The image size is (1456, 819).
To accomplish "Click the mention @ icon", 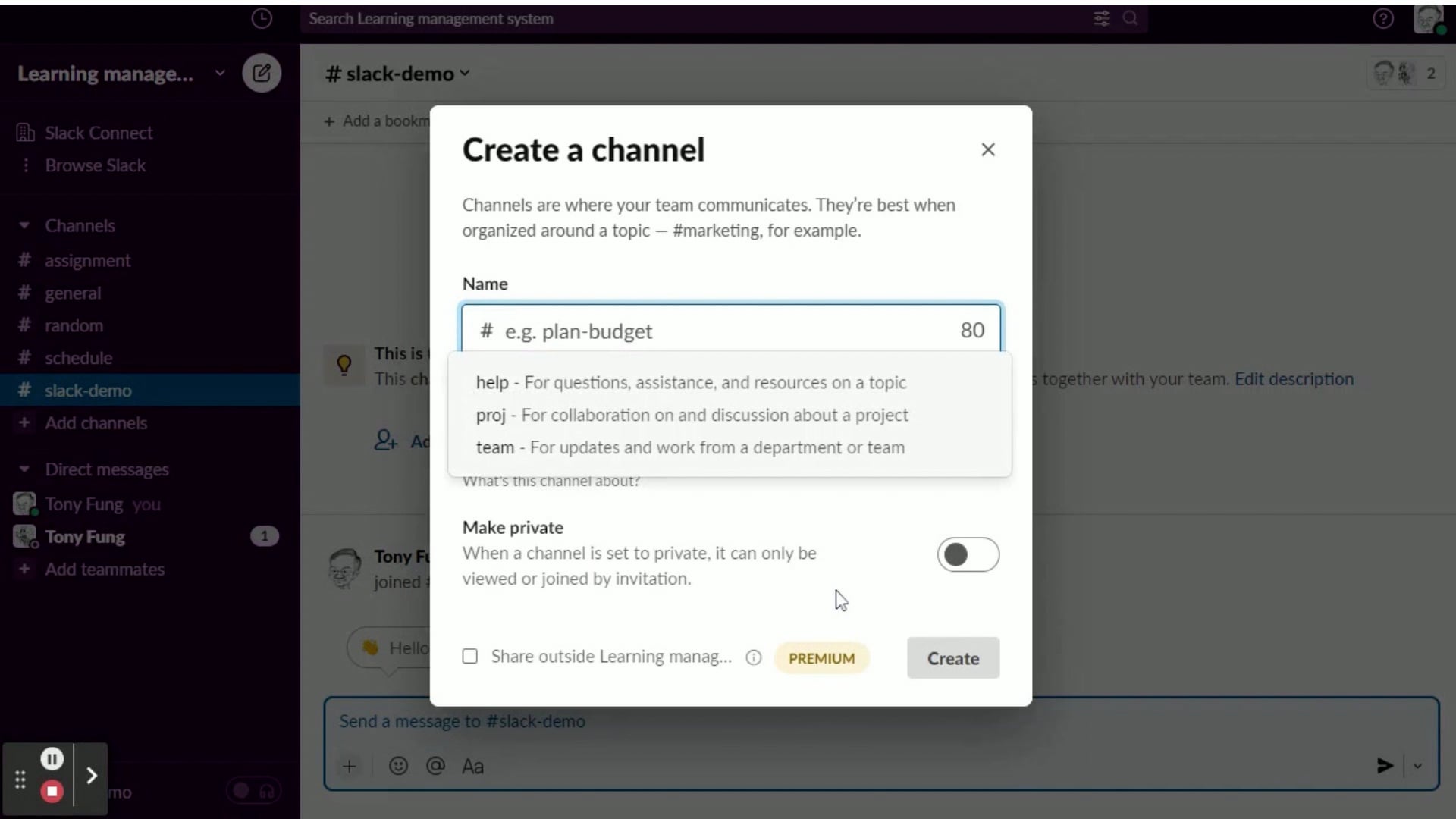I will pos(435,766).
